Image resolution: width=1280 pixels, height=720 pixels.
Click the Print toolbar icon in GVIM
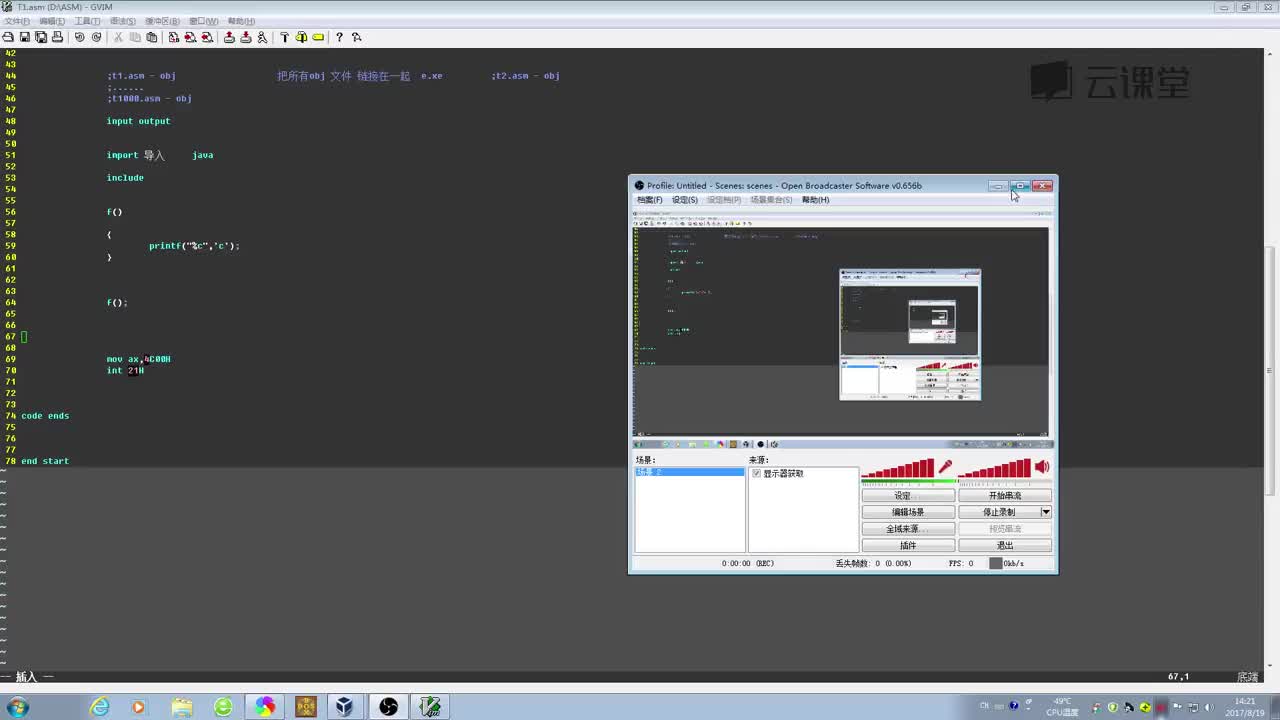[57, 37]
